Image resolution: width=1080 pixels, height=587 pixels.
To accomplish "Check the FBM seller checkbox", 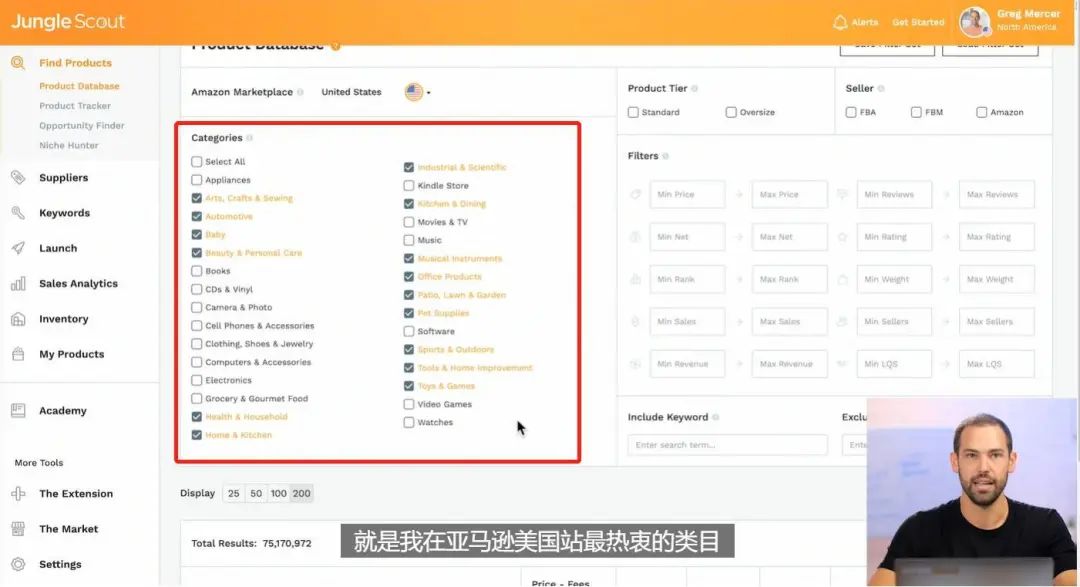I will (916, 112).
